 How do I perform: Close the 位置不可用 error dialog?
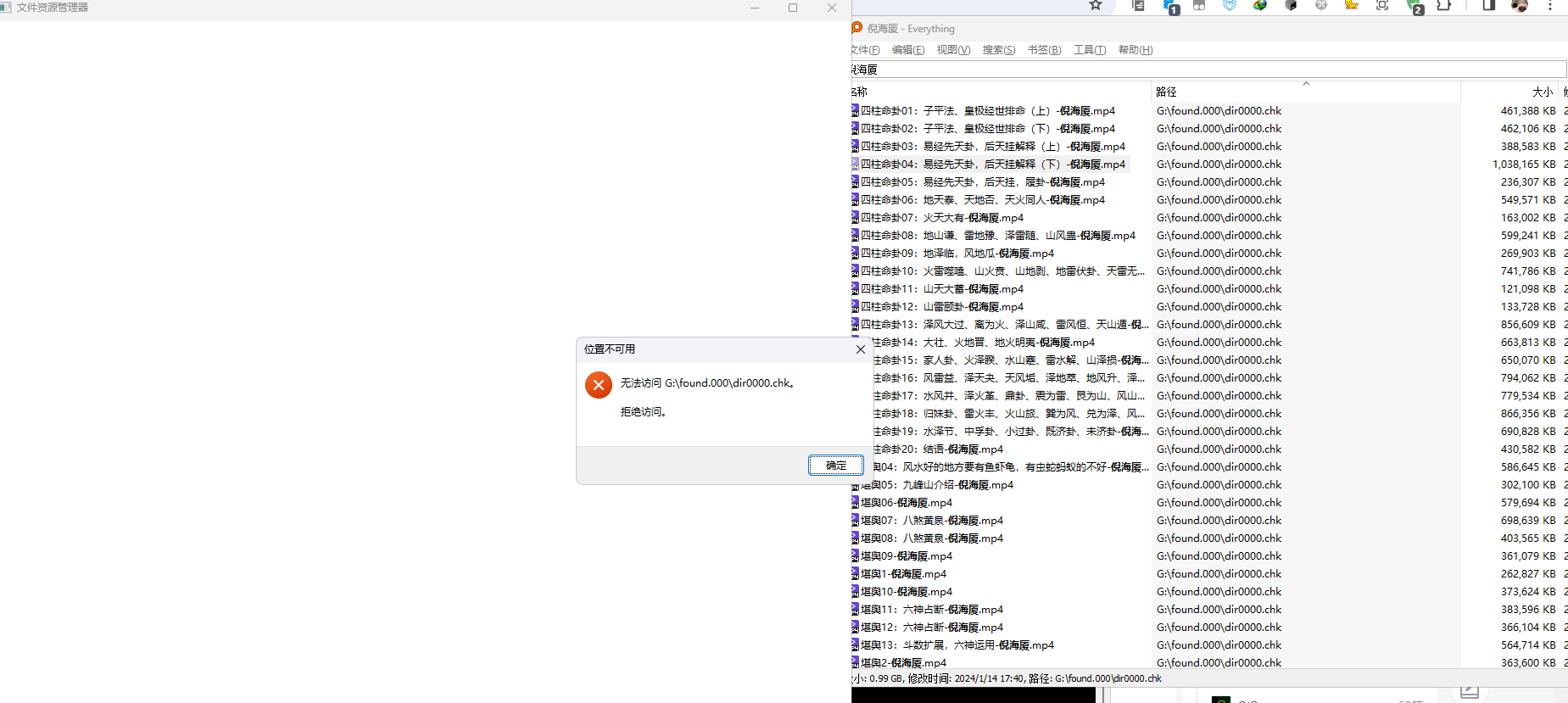[860, 349]
